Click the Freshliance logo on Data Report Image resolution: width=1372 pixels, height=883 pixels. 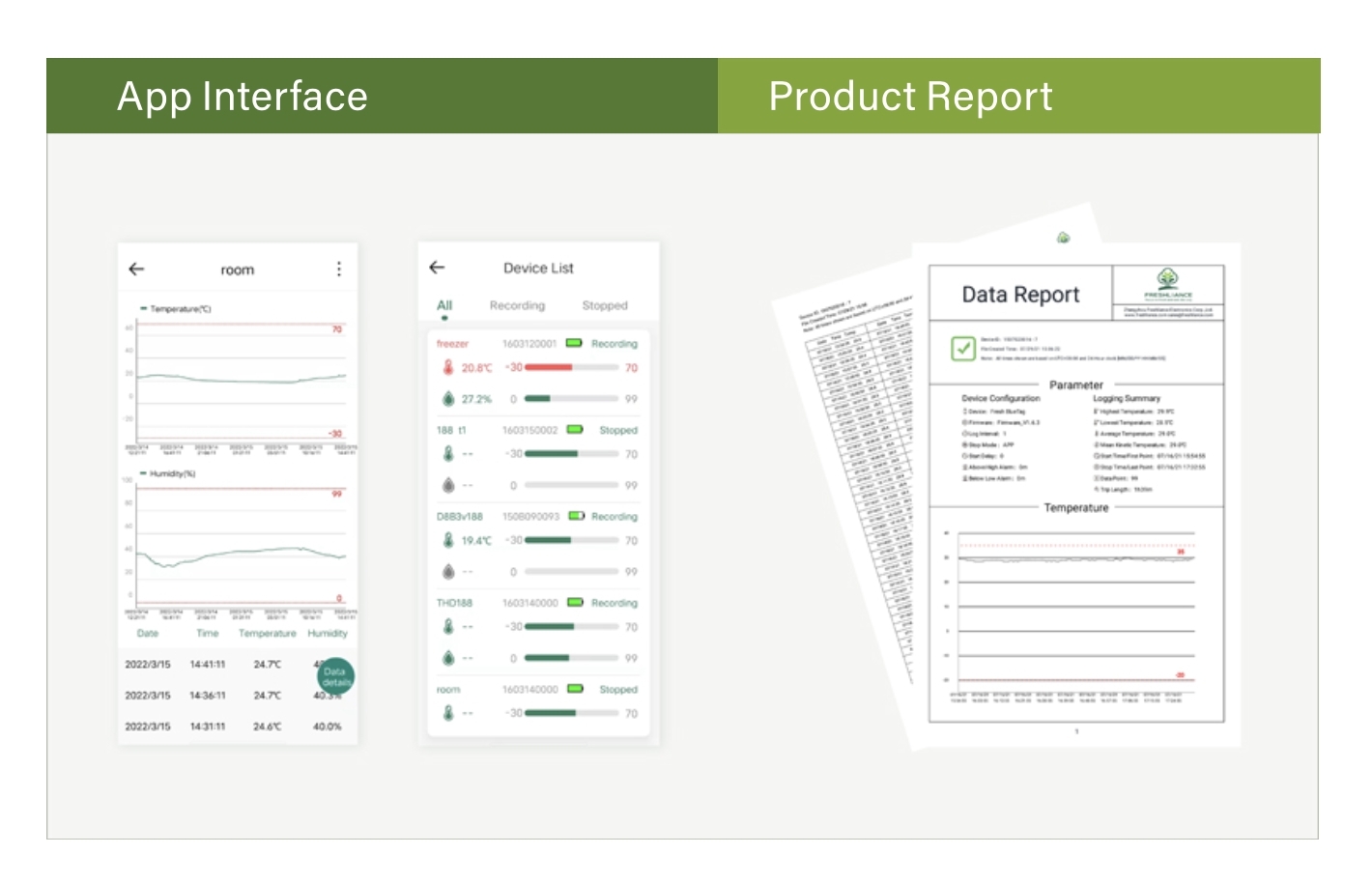[x=1168, y=280]
